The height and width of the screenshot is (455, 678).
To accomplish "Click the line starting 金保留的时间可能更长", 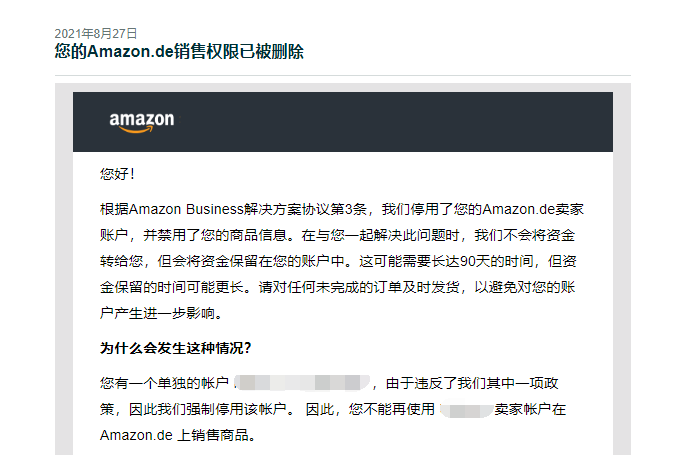I will tap(337, 287).
